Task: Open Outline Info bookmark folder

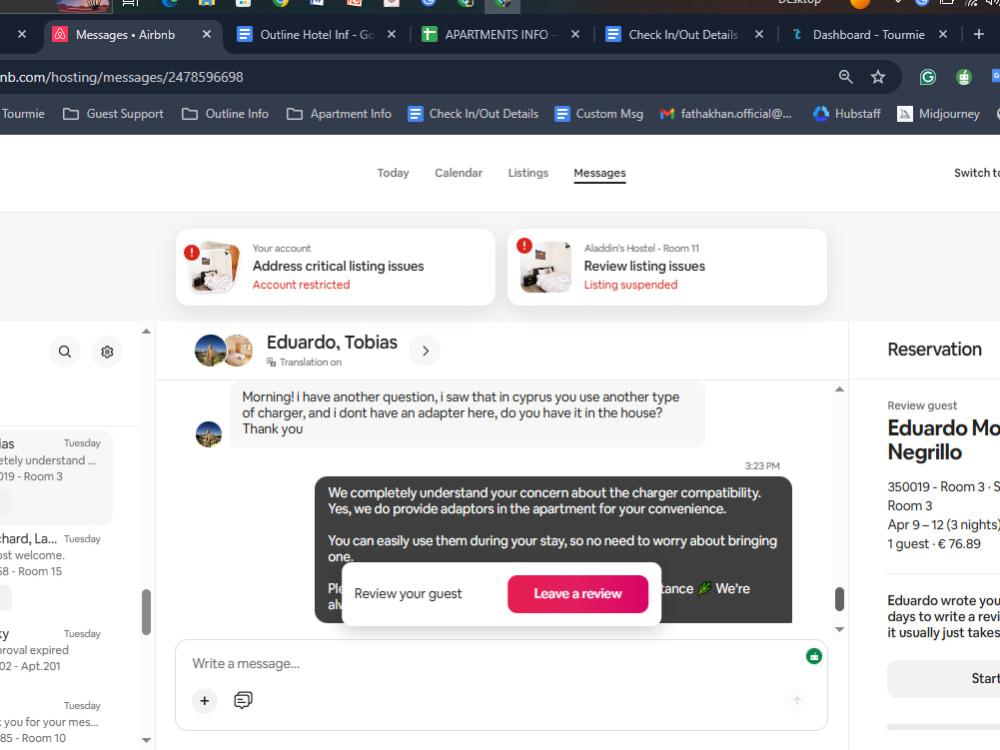Action: 225,114
